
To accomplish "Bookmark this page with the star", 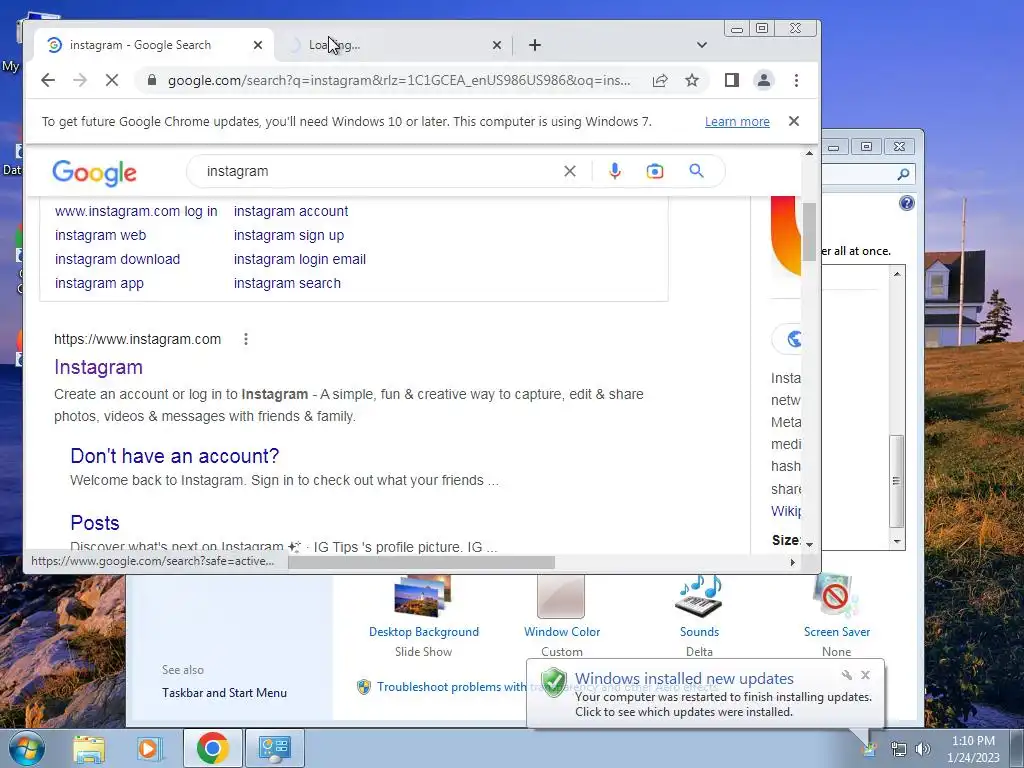I will click(x=692, y=80).
